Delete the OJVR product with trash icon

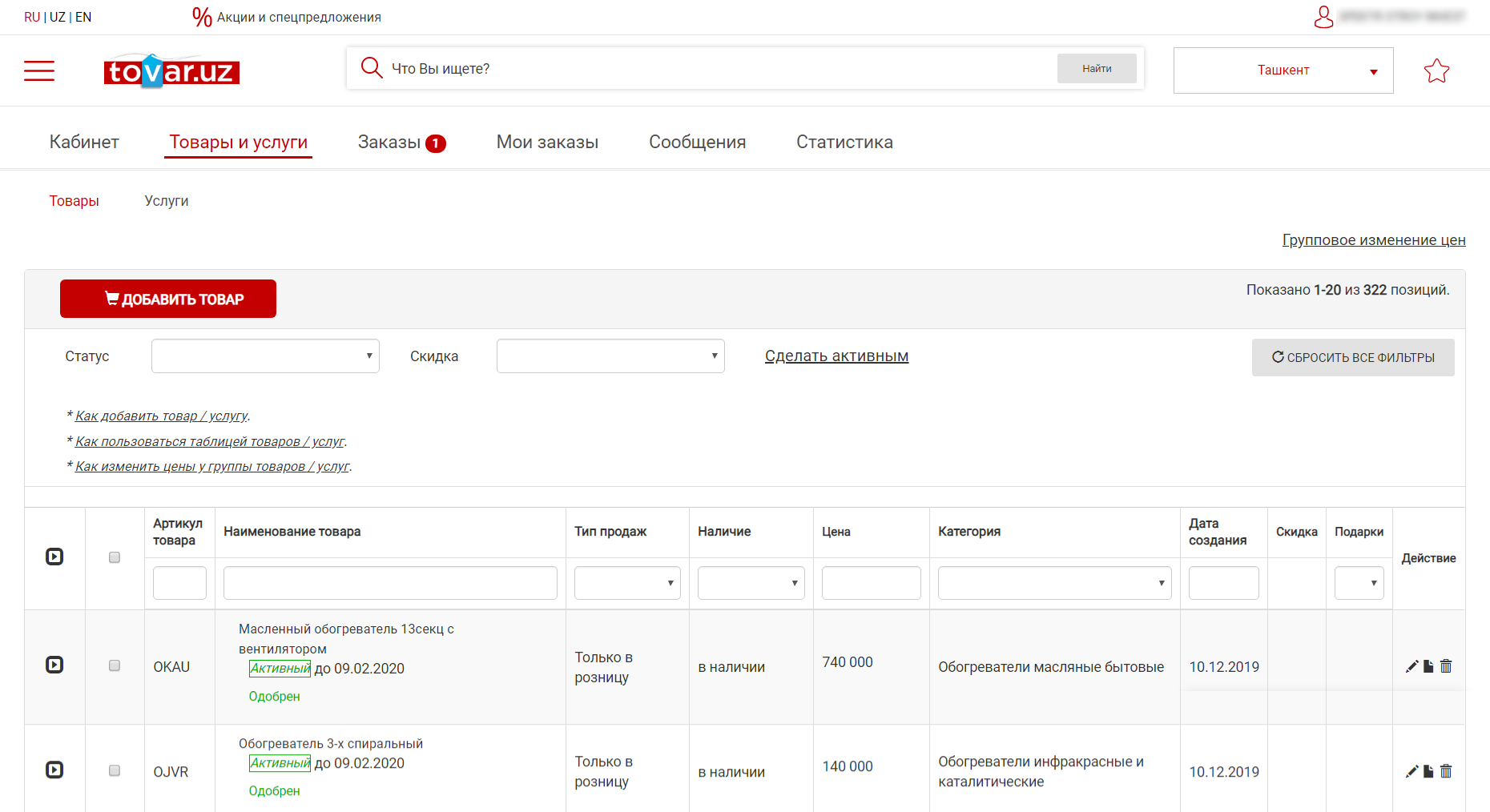1446,771
